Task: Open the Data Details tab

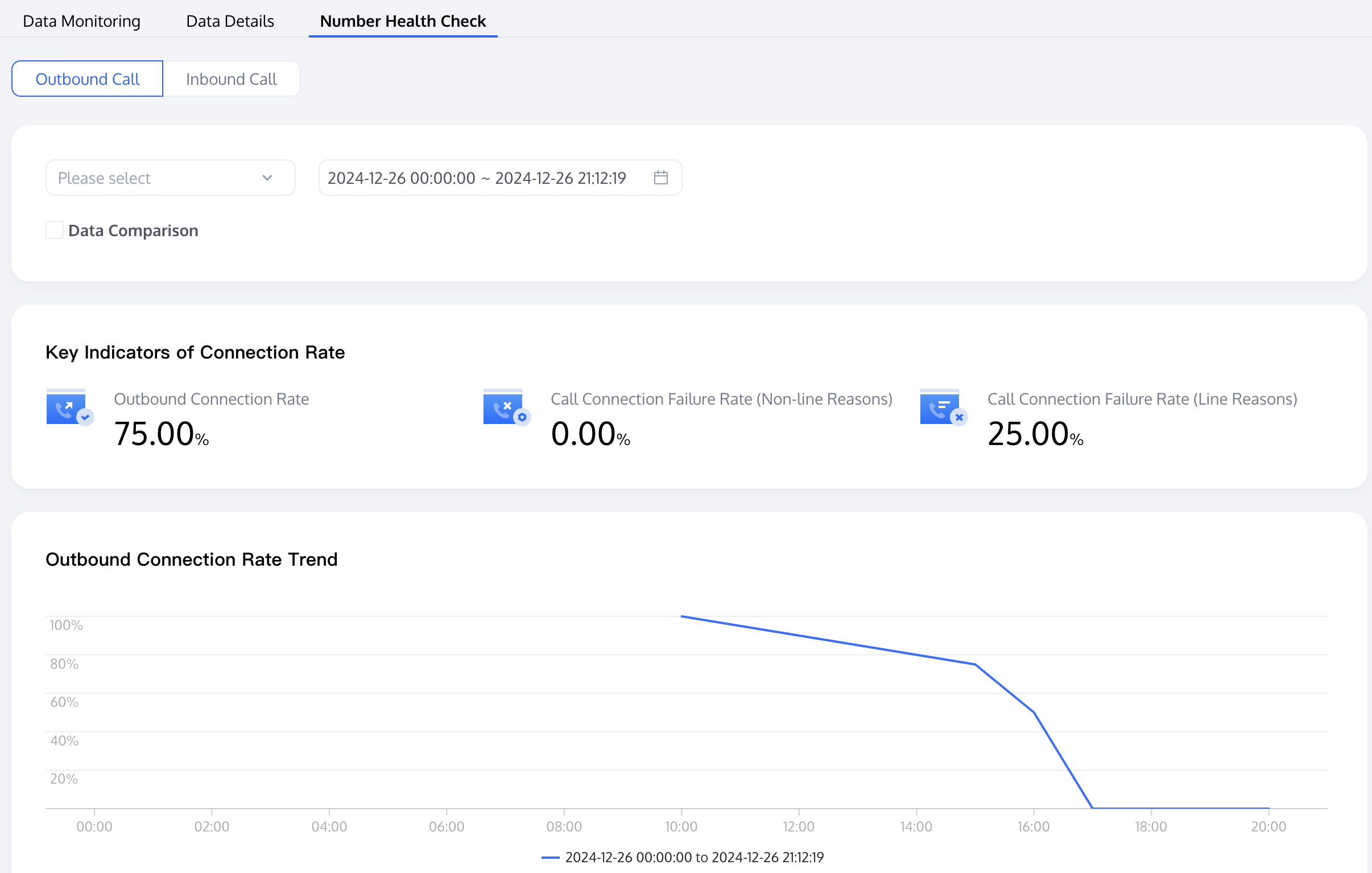Action: (230, 21)
